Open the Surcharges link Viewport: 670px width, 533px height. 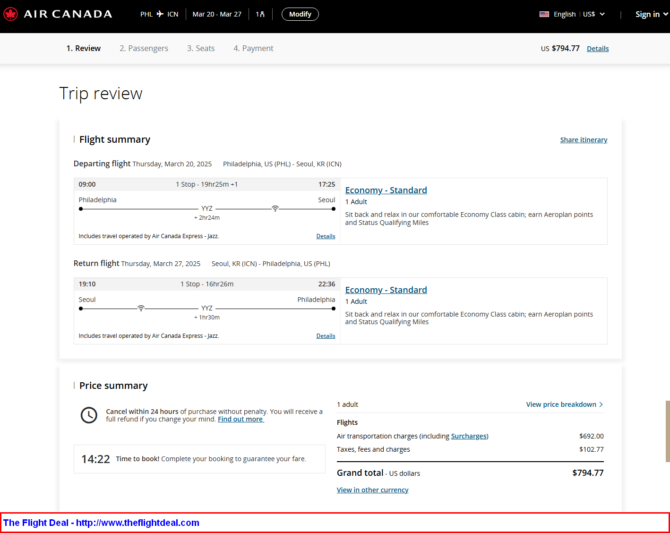coord(469,436)
